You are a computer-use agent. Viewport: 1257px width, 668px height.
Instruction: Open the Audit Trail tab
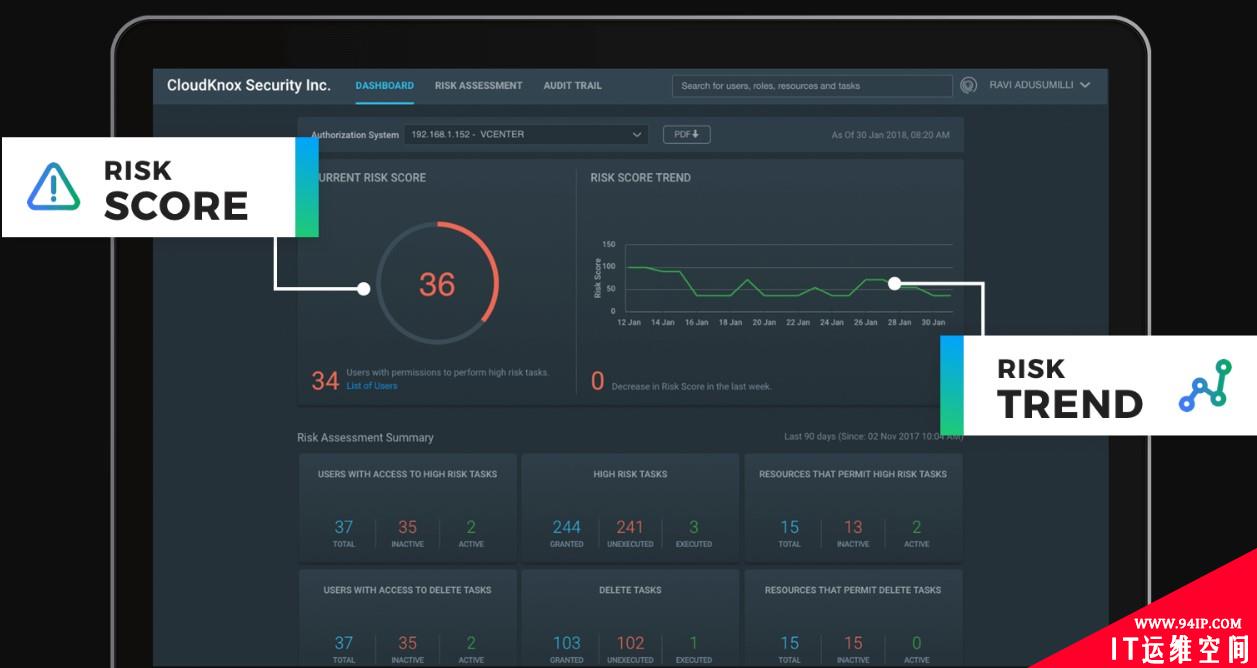click(572, 86)
